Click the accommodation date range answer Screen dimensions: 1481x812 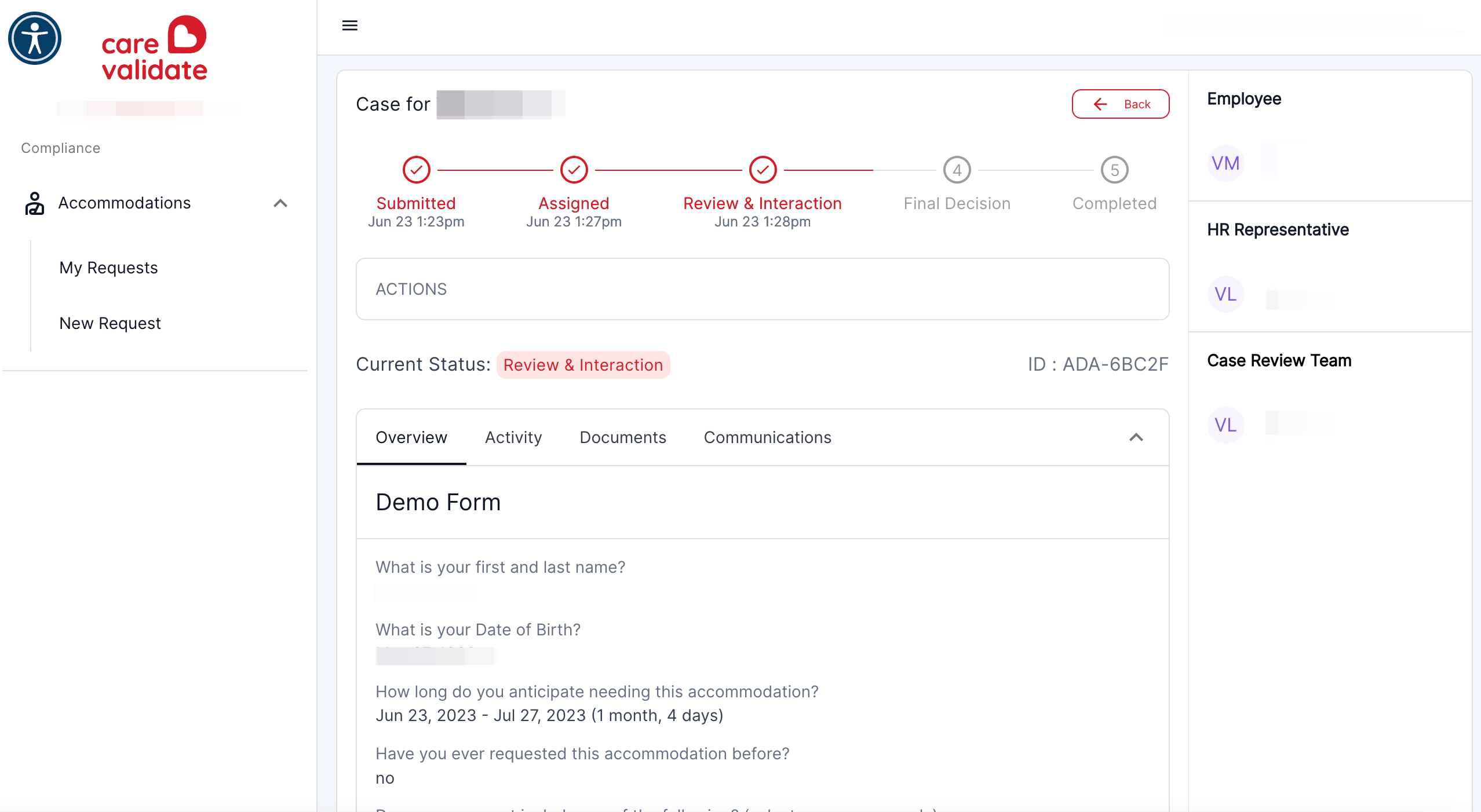(549, 716)
